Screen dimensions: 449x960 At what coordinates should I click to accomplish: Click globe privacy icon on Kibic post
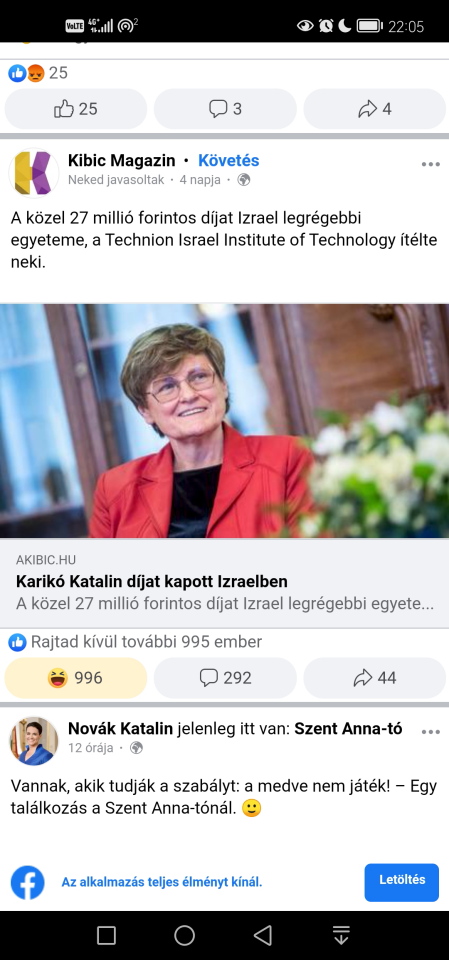(x=244, y=180)
